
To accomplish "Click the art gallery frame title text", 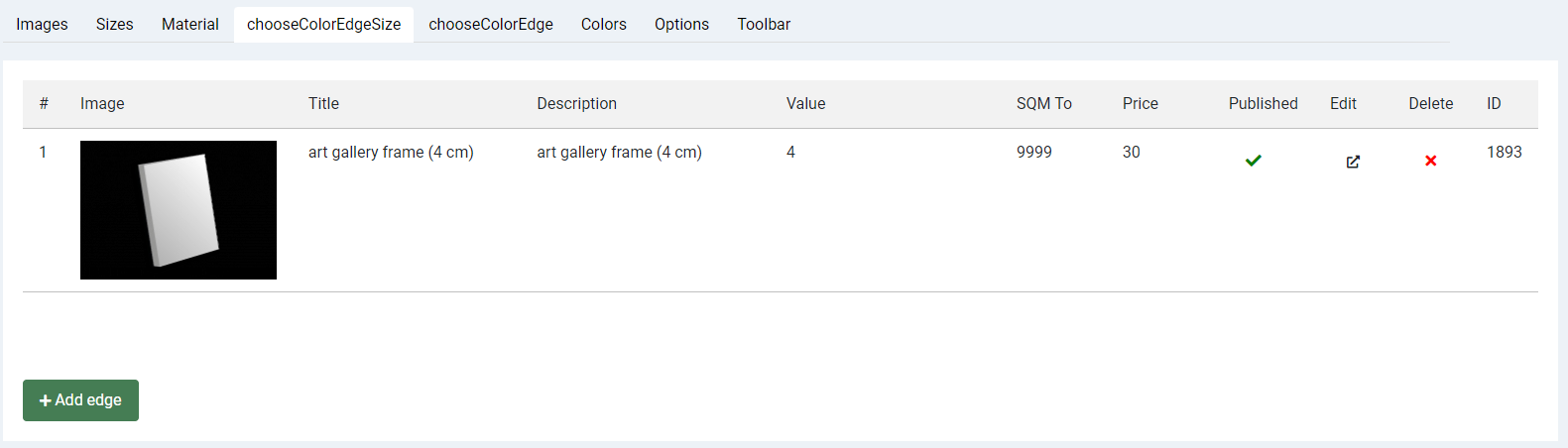I will [391, 152].
